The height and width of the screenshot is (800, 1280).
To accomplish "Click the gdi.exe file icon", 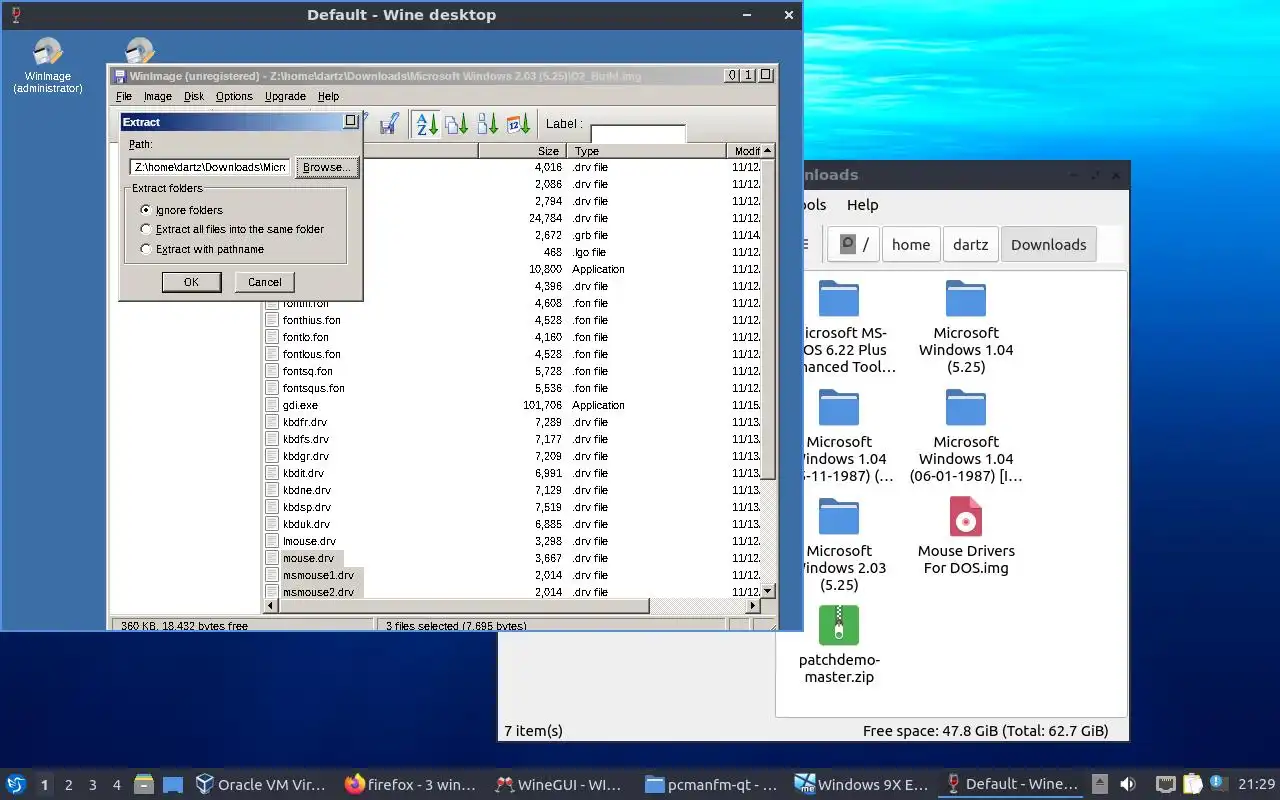I will (x=272, y=405).
